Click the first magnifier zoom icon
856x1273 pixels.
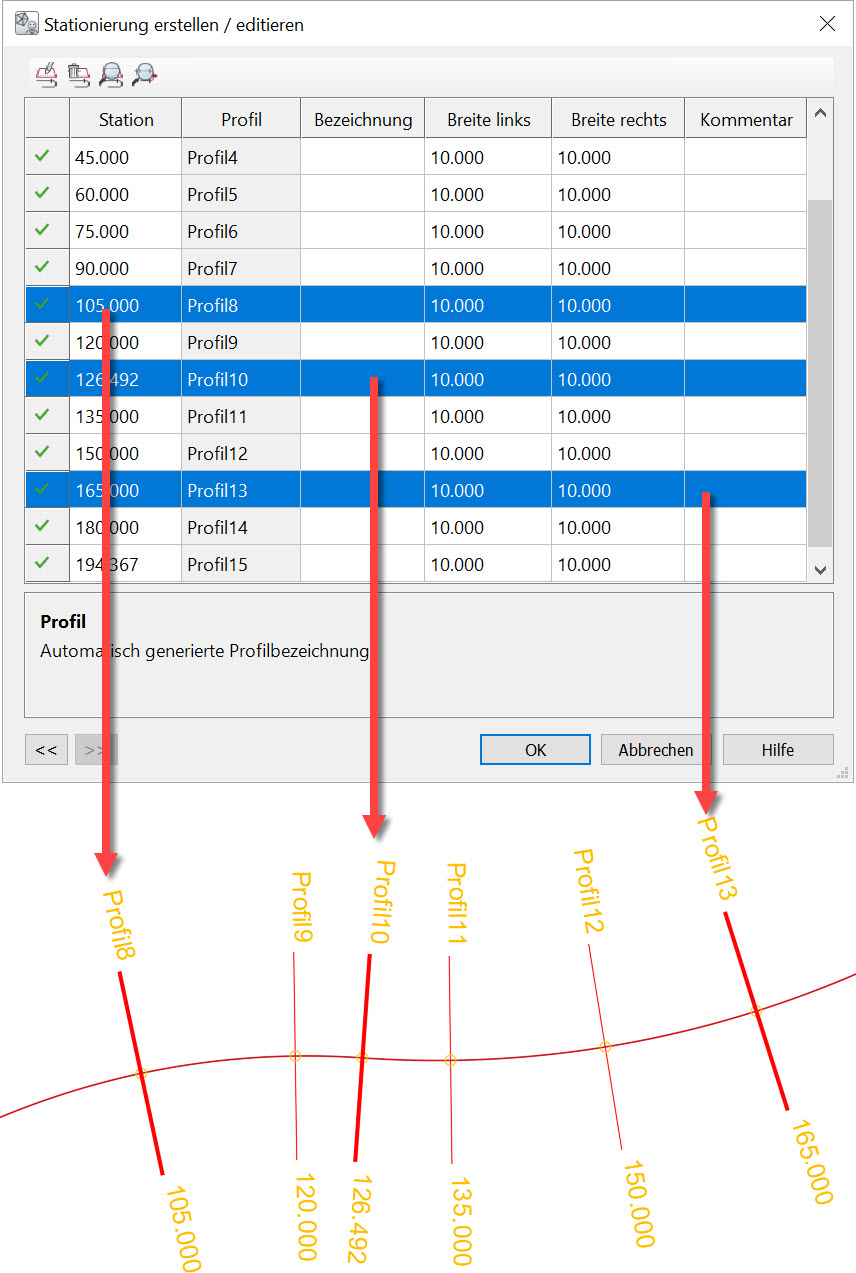[x=111, y=73]
